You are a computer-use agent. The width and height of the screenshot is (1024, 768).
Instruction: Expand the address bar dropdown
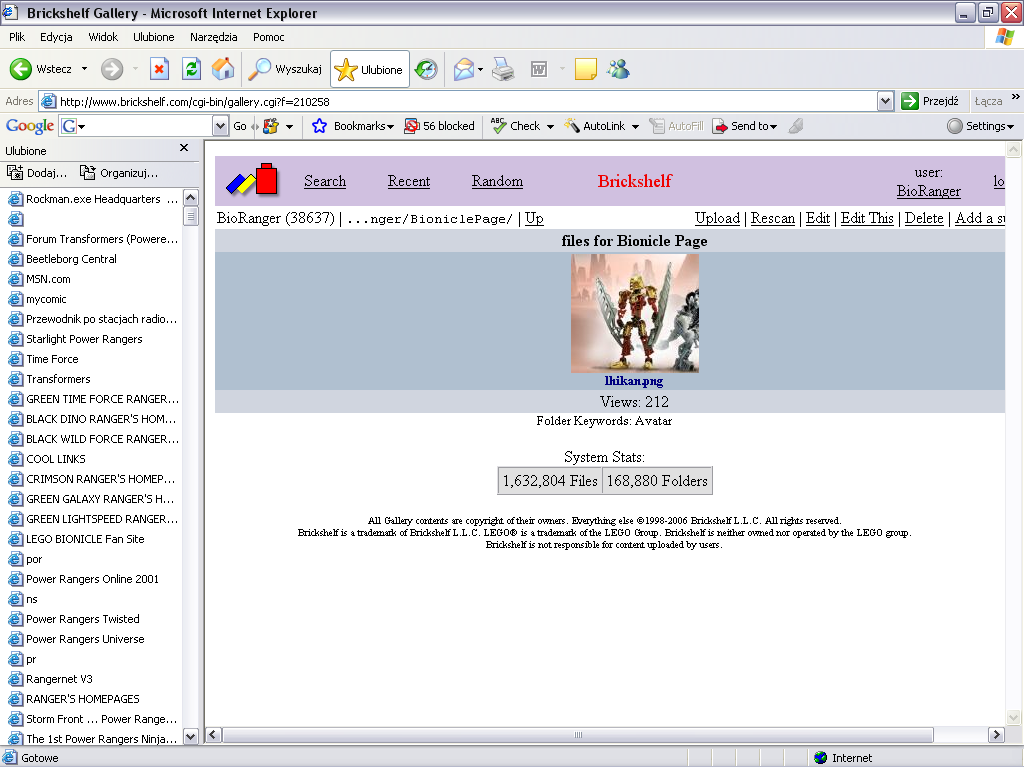coord(886,101)
